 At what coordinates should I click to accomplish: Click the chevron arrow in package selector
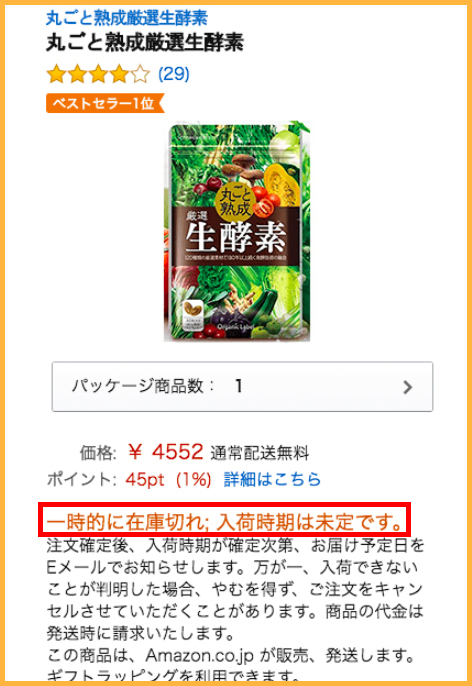(x=407, y=387)
